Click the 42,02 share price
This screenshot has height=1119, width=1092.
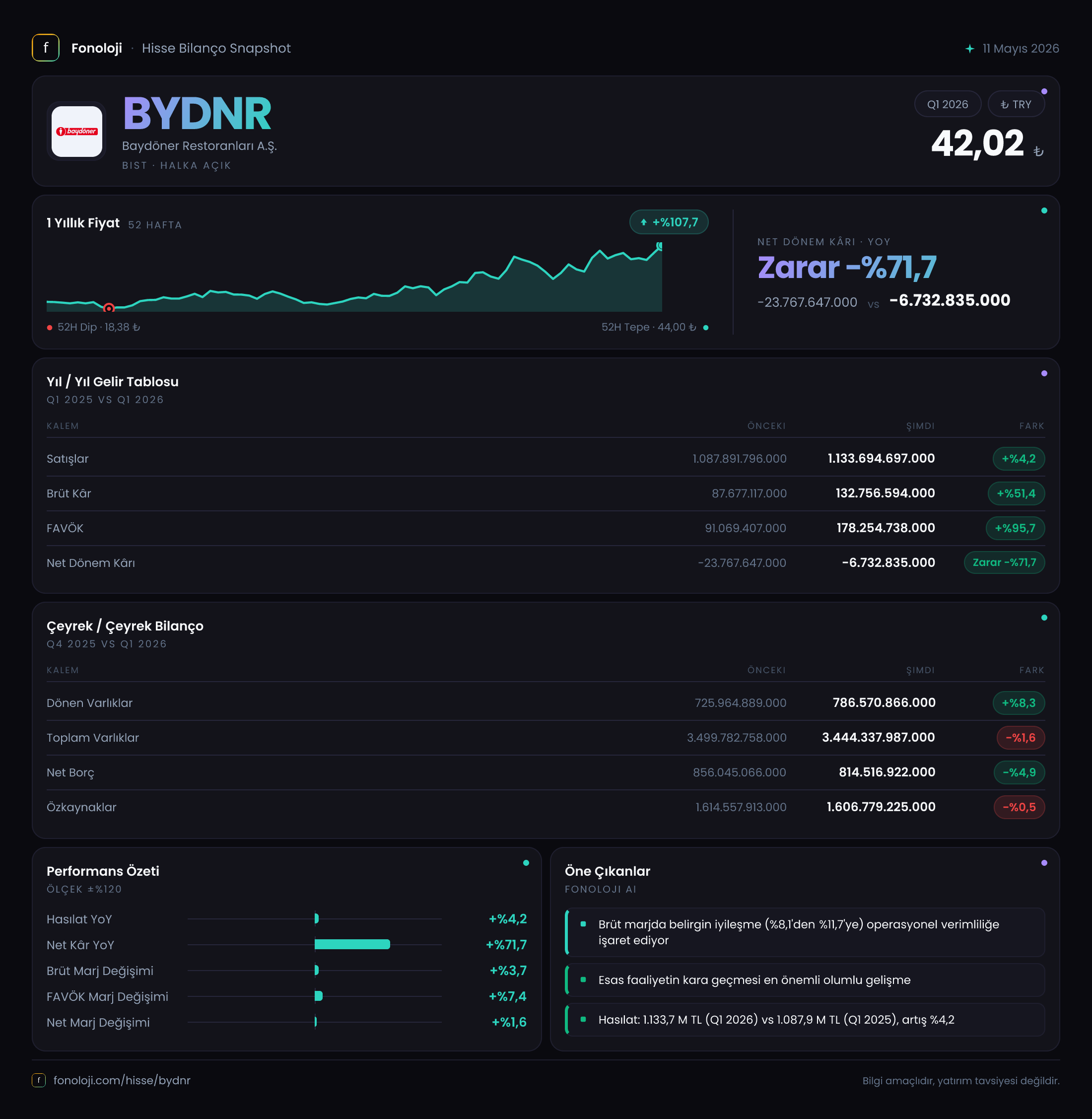[x=977, y=143]
